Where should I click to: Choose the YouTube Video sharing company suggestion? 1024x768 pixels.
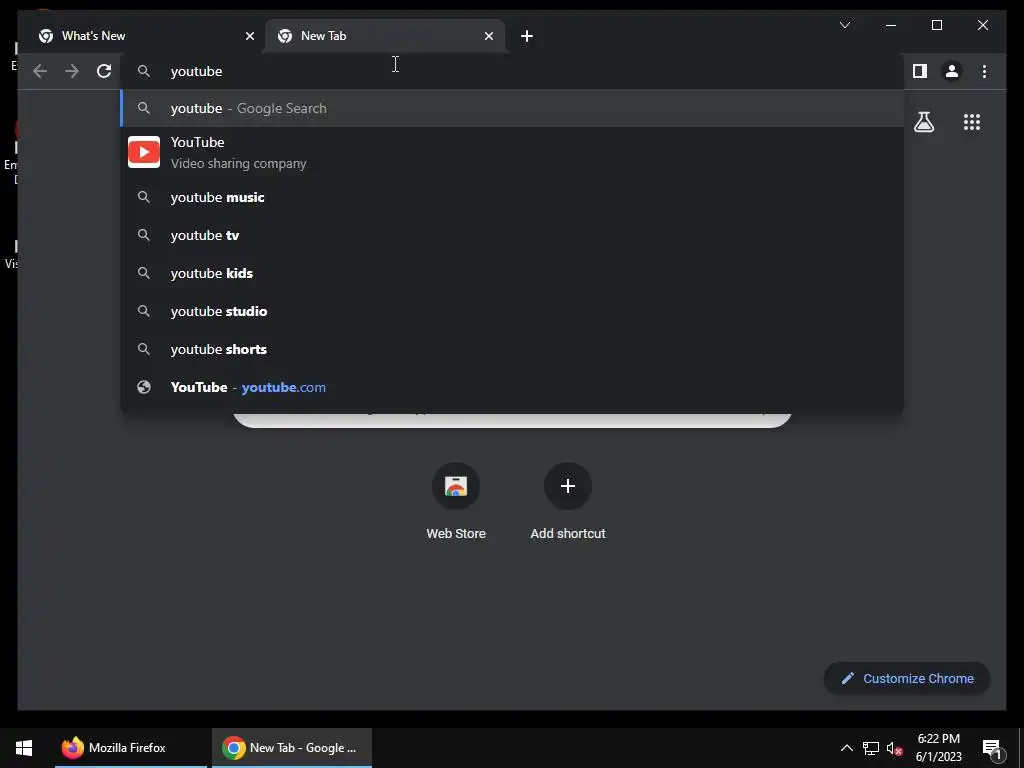512,152
